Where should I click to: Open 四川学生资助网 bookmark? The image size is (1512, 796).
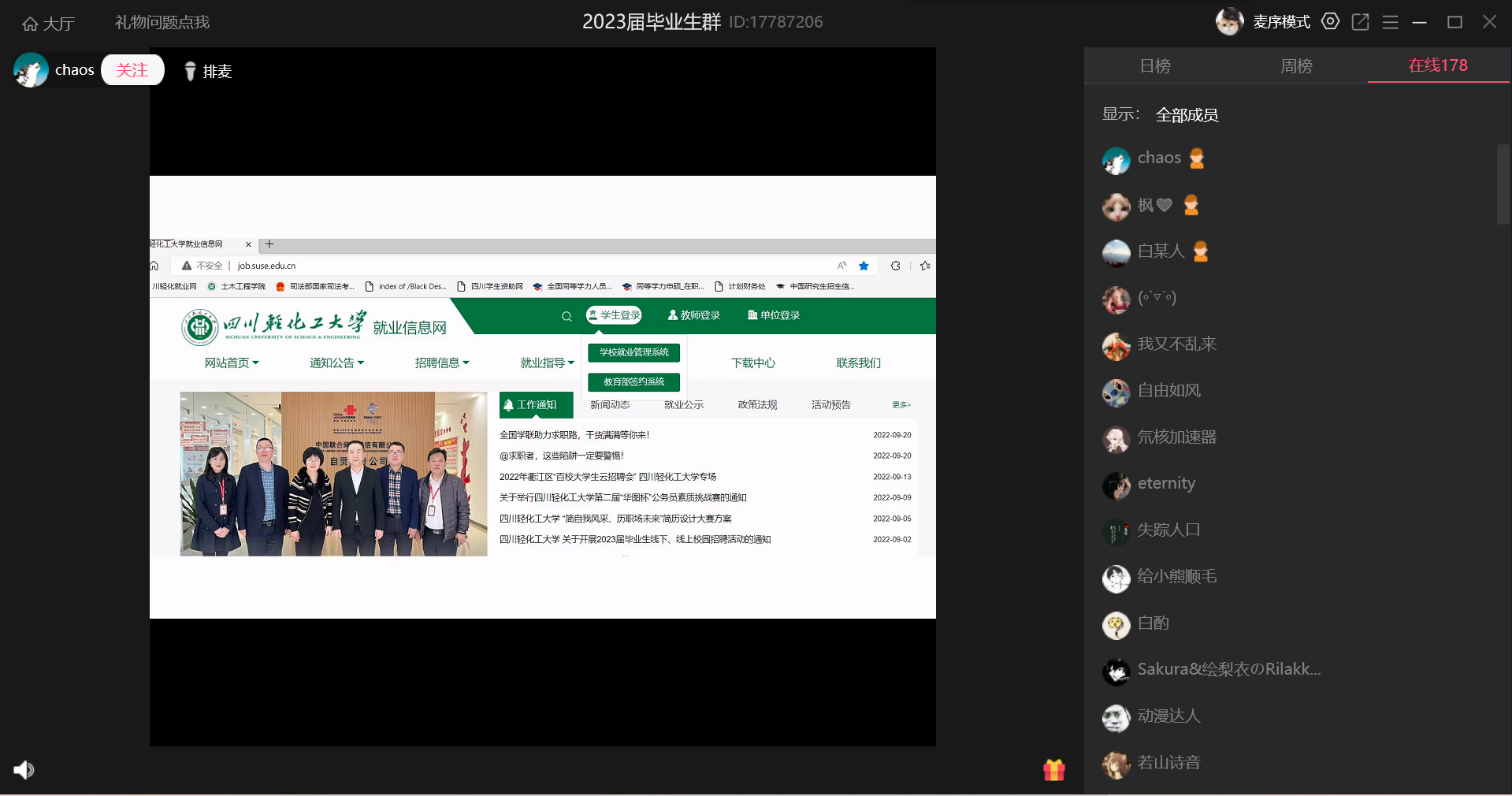490,286
